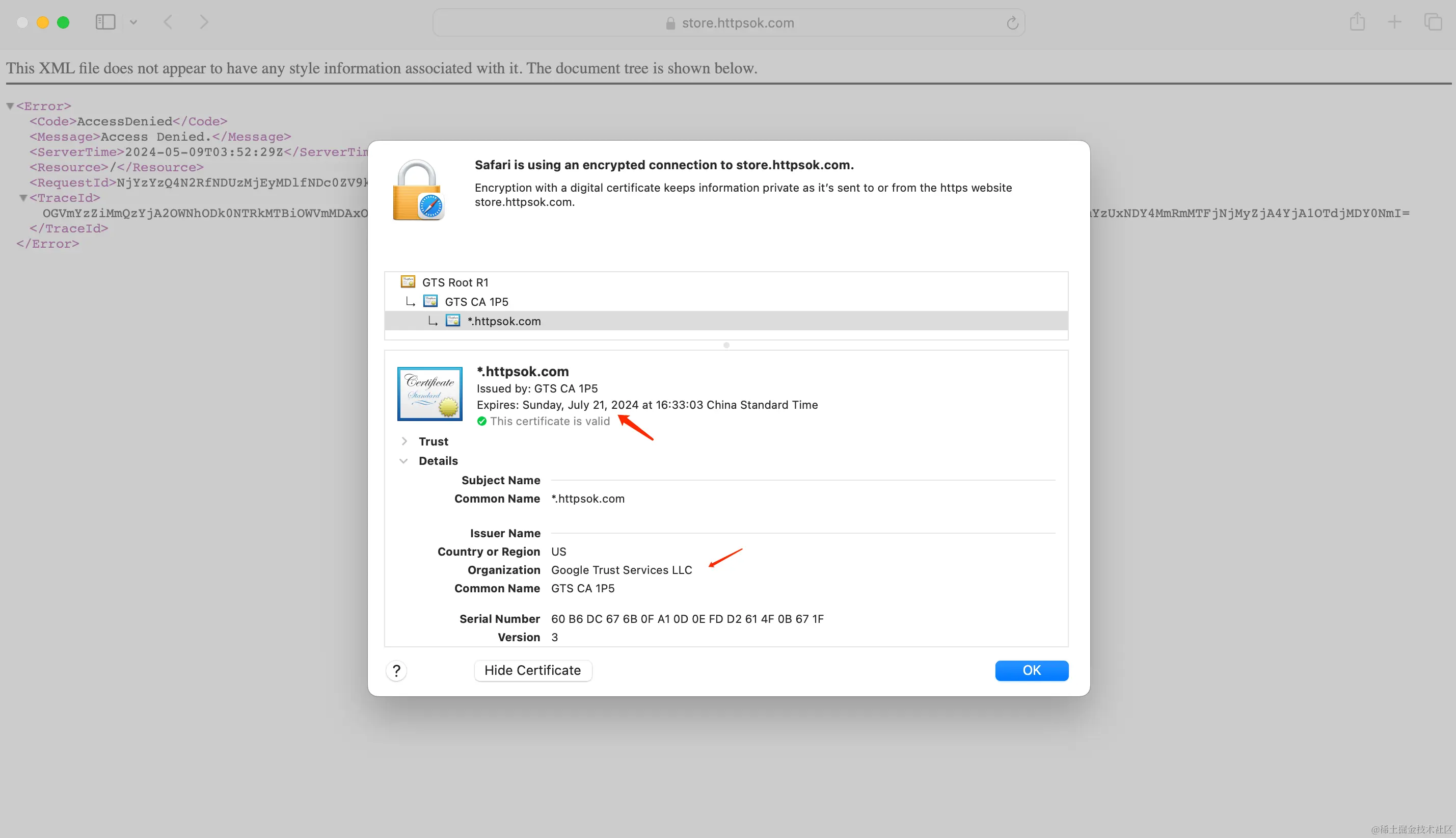Click the back navigation arrow
Screen dimensions: 1456x838
(168, 22)
